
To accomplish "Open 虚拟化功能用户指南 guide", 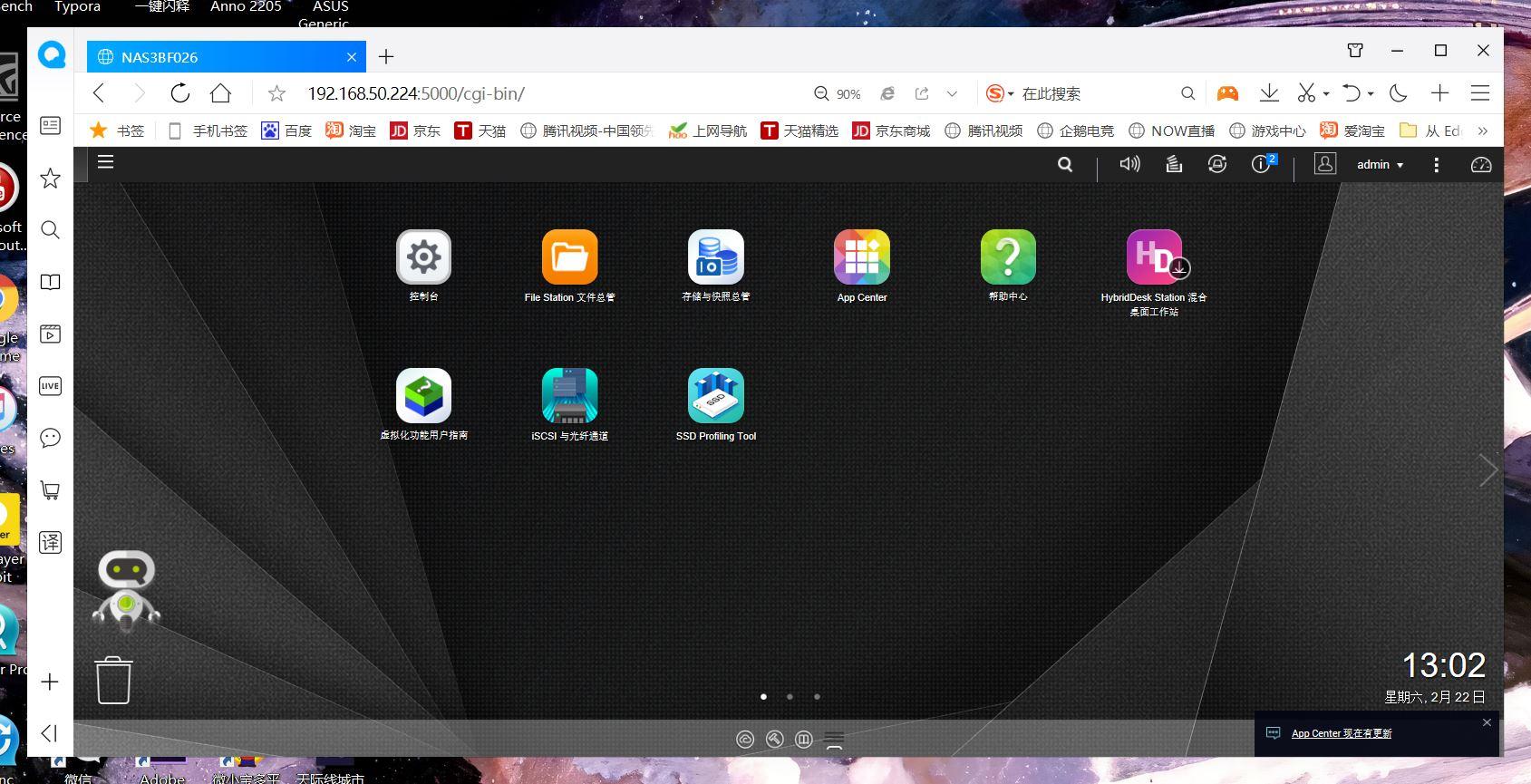I will click(423, 396).
